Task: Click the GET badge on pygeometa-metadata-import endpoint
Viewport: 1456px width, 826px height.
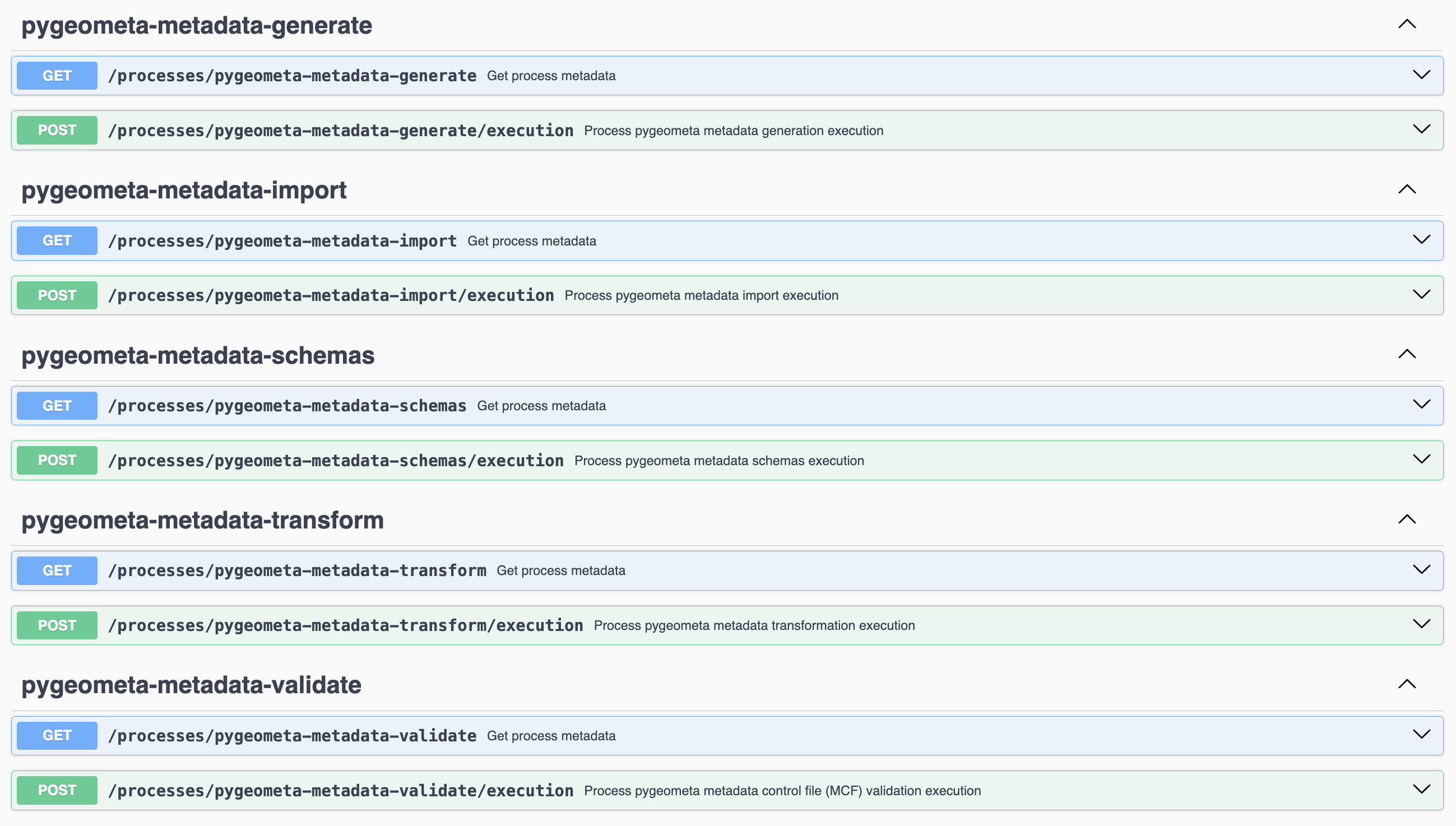Action: point(56,240)
